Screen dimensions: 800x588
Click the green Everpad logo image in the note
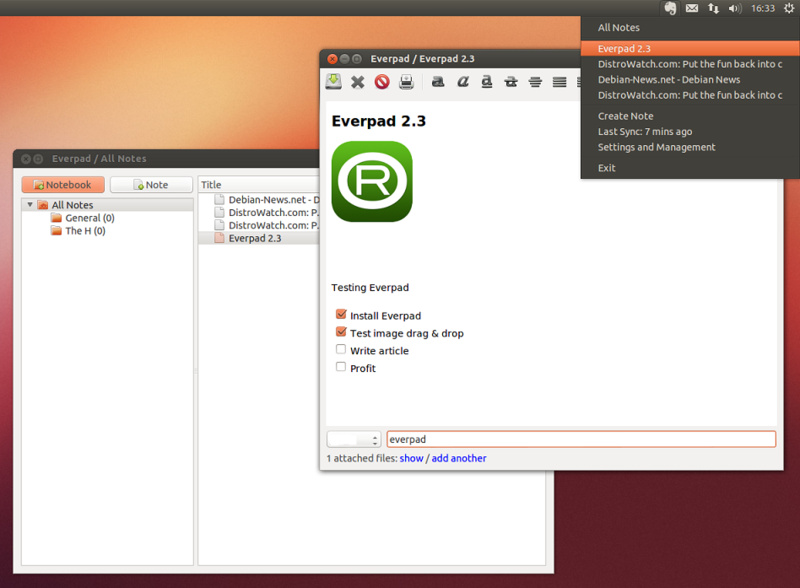tap(372, 182)
